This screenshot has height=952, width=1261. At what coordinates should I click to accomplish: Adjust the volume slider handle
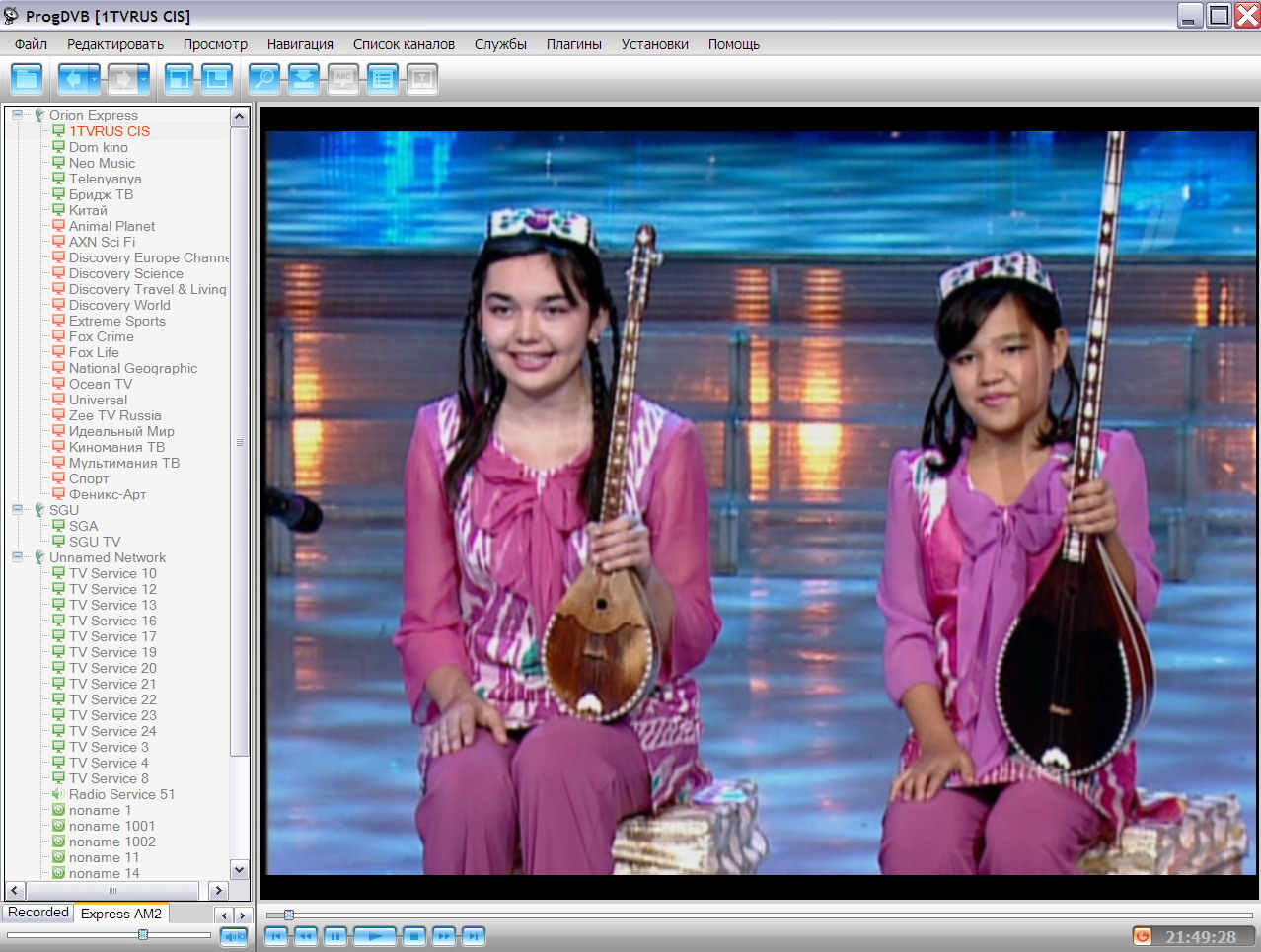143,934
